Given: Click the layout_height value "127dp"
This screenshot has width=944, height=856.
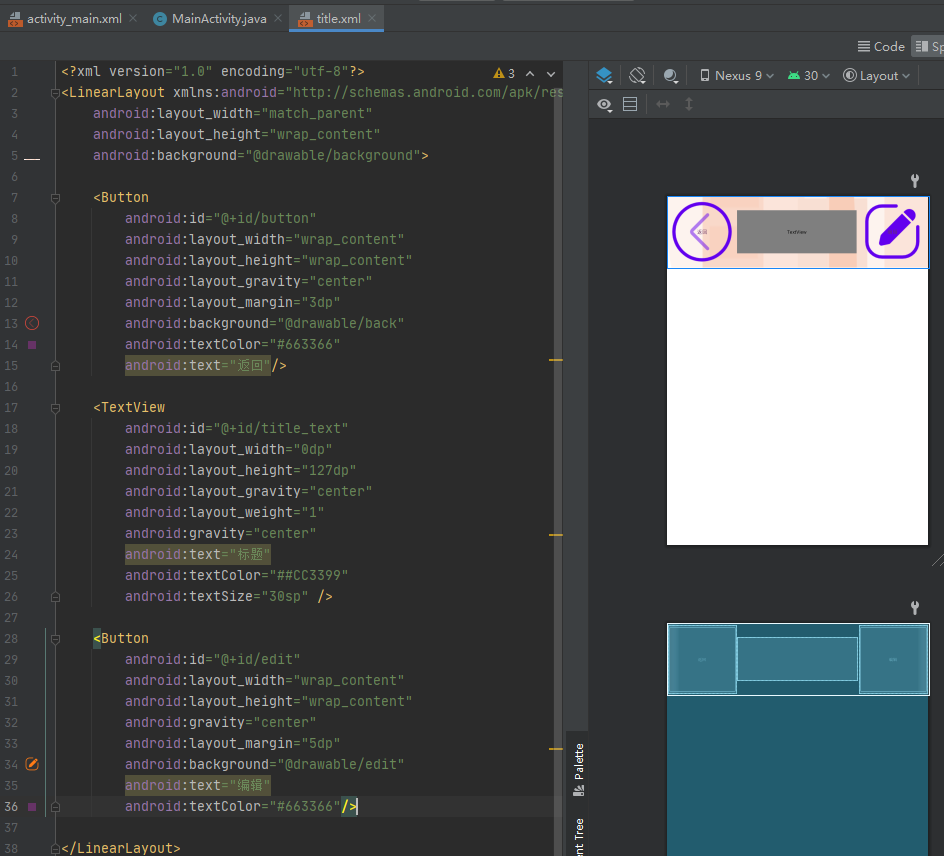Looking at the screenshot, I should (329, 471).
